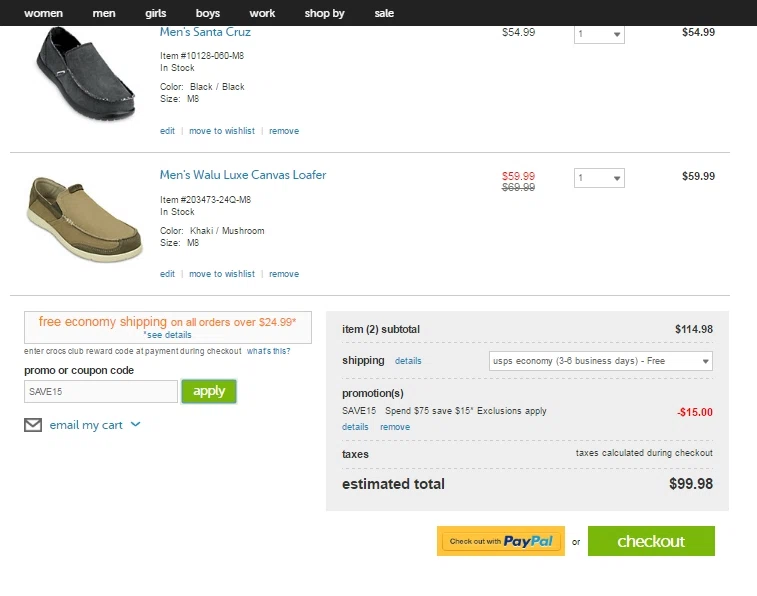Open usps economy shipping method dropdown
Screen dimensions: 757x596
[x=601, y=361]
